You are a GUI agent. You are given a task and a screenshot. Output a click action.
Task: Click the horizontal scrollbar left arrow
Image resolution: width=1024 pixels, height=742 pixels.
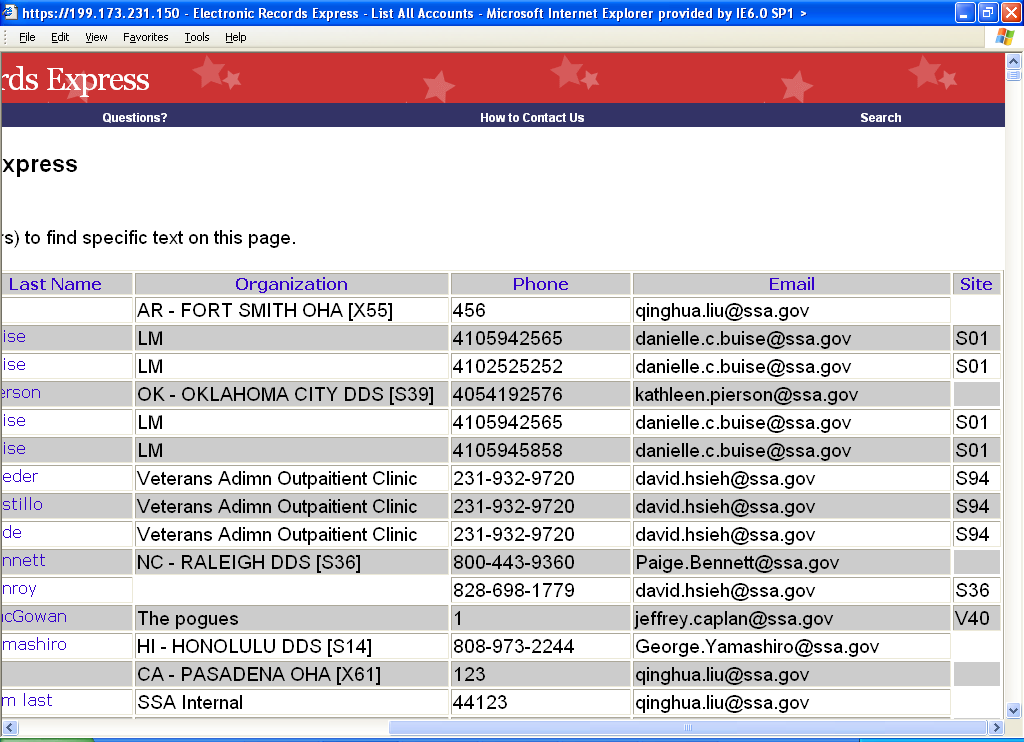[8, 727]
